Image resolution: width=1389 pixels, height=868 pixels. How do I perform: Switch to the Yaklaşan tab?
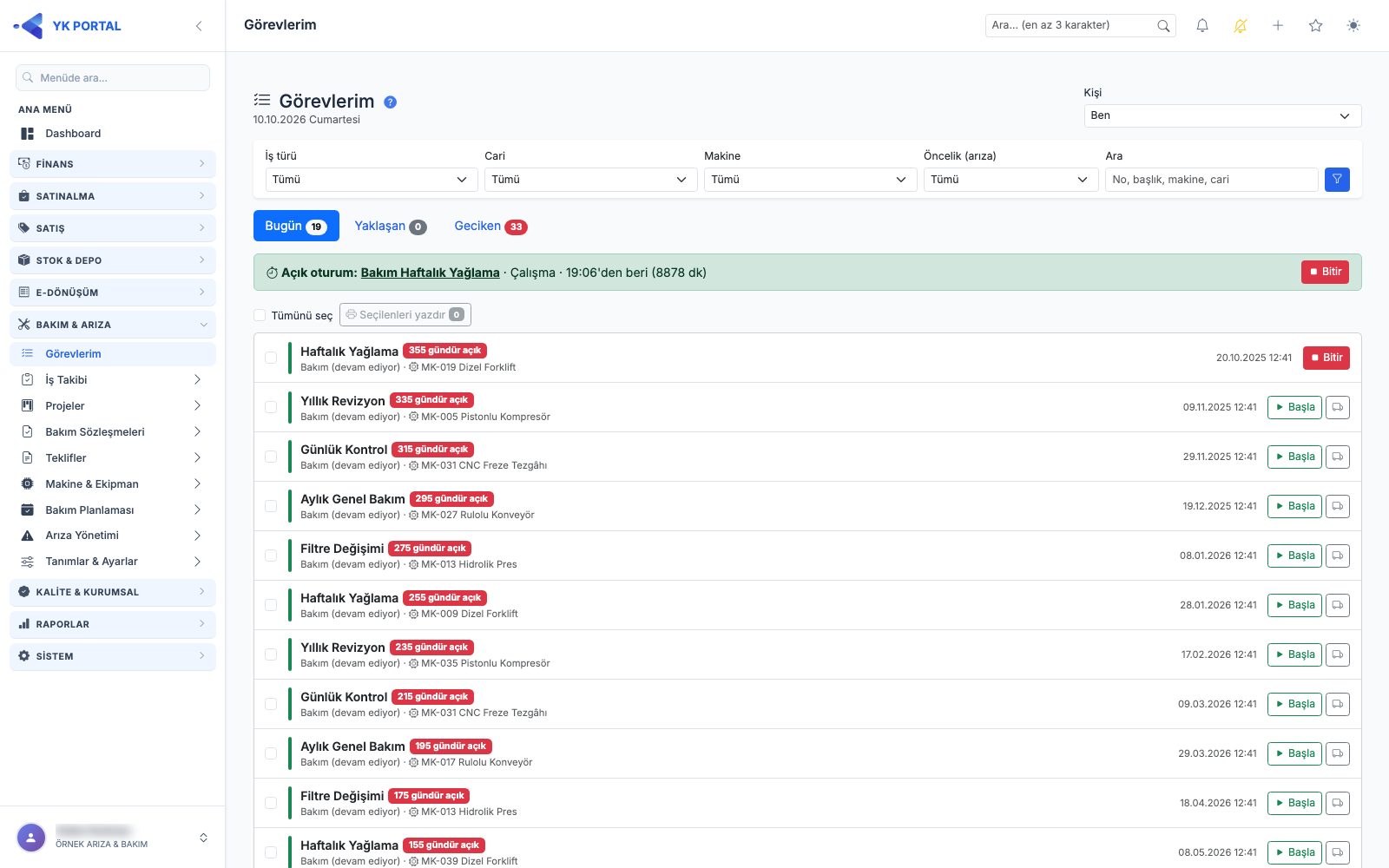tap(391, 226)
